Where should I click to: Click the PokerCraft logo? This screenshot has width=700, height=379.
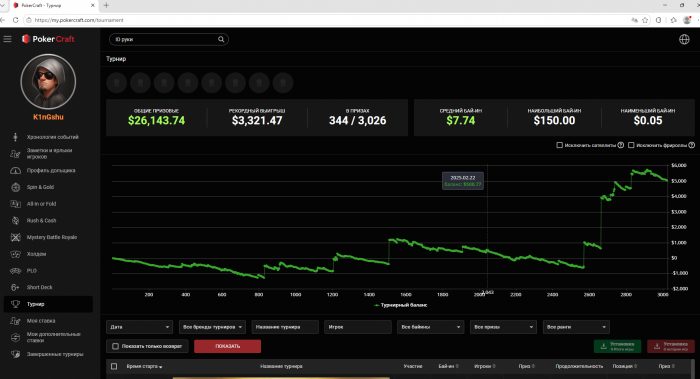(48, 39)
